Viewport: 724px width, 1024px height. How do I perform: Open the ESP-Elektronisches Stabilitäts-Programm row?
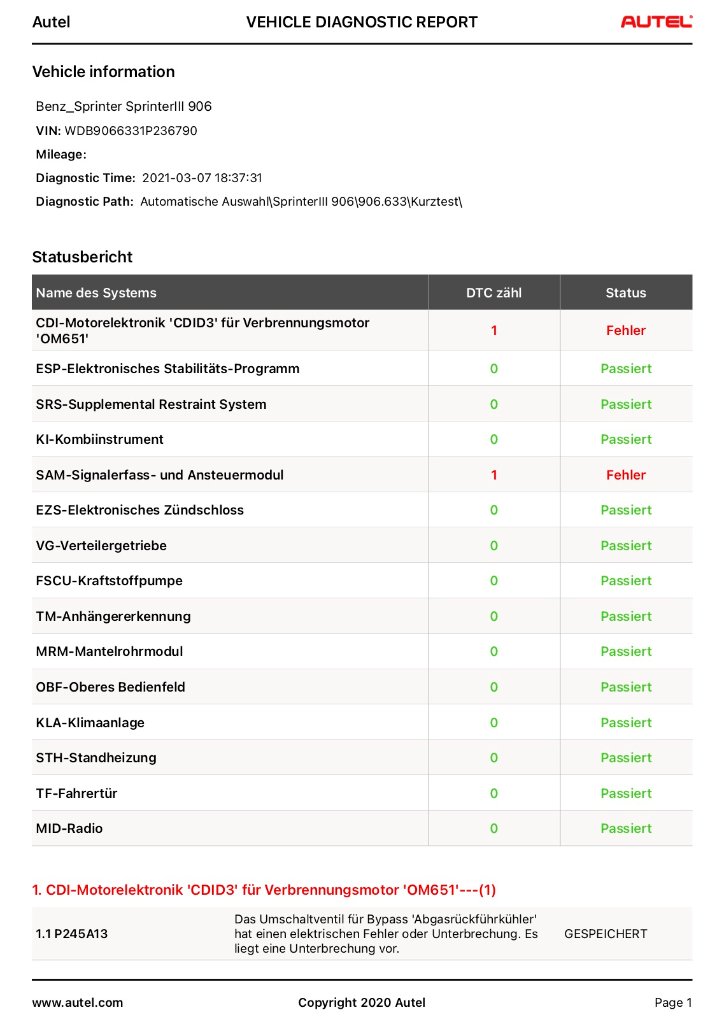pos(167,369)
